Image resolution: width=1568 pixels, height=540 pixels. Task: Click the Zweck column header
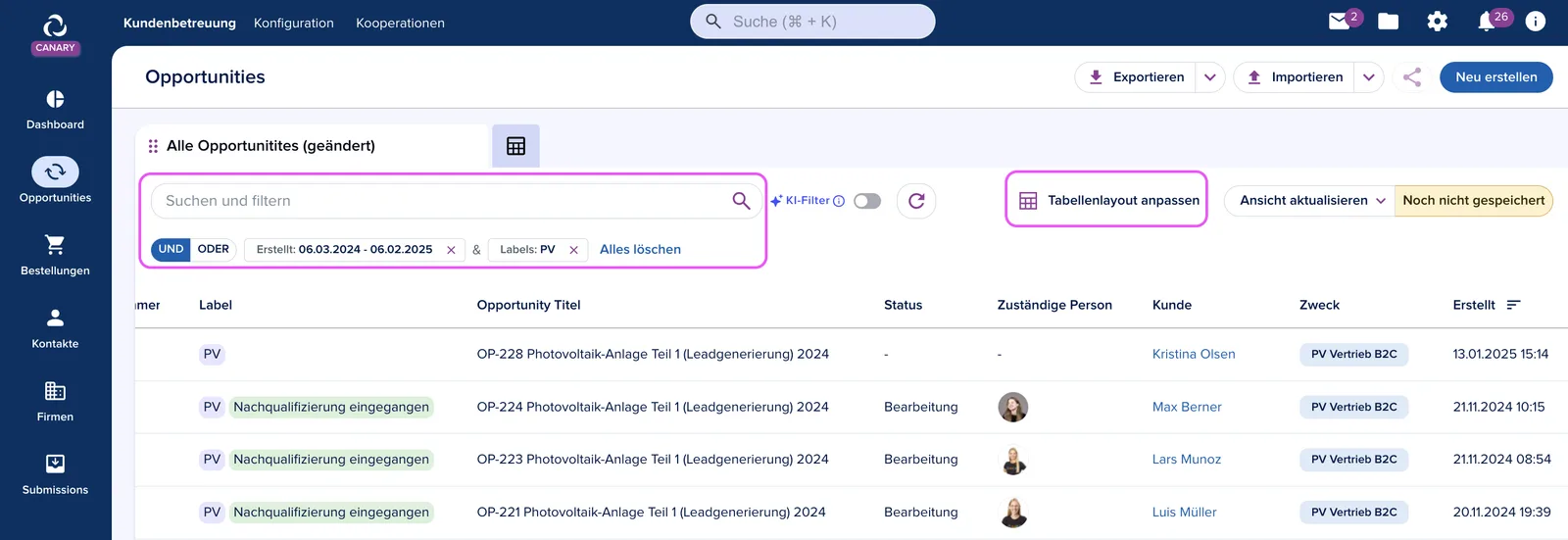(1319, 305)
